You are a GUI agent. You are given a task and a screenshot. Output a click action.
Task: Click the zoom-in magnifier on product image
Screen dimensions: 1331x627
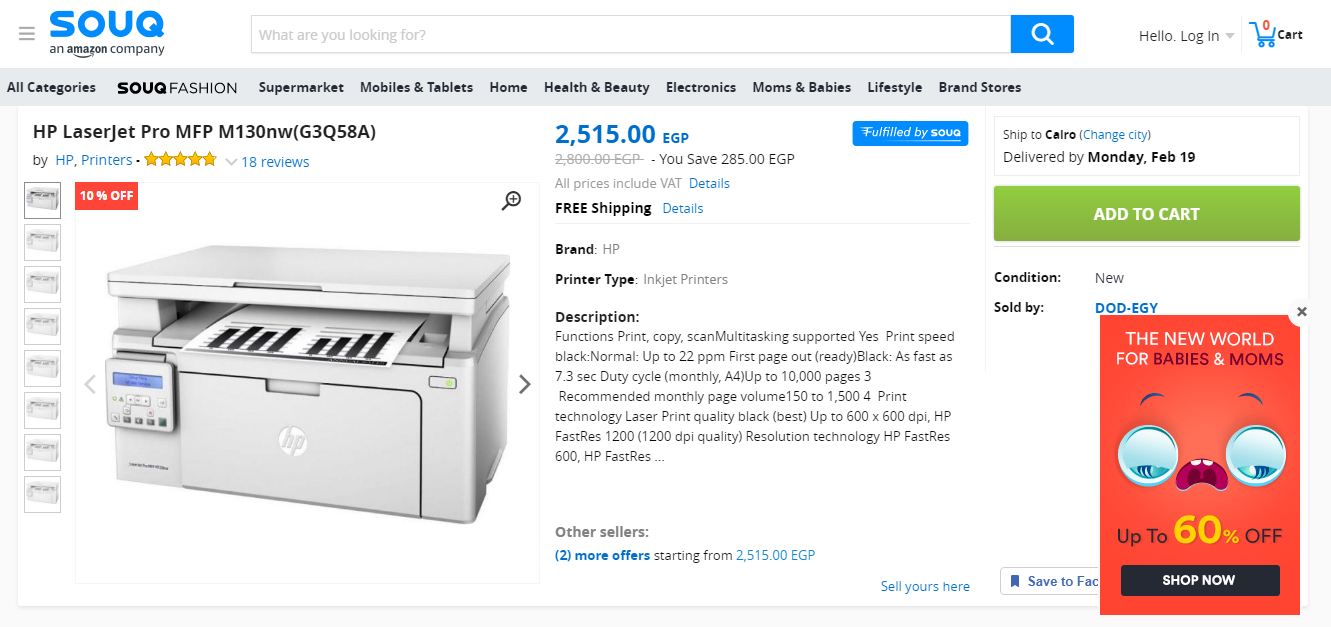511,201
